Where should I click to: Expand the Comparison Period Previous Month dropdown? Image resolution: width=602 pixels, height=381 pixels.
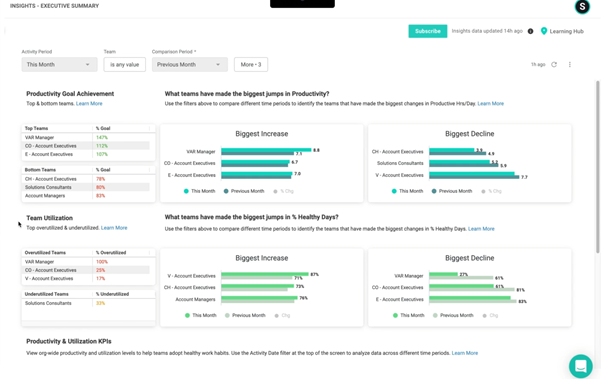[190, 65]
